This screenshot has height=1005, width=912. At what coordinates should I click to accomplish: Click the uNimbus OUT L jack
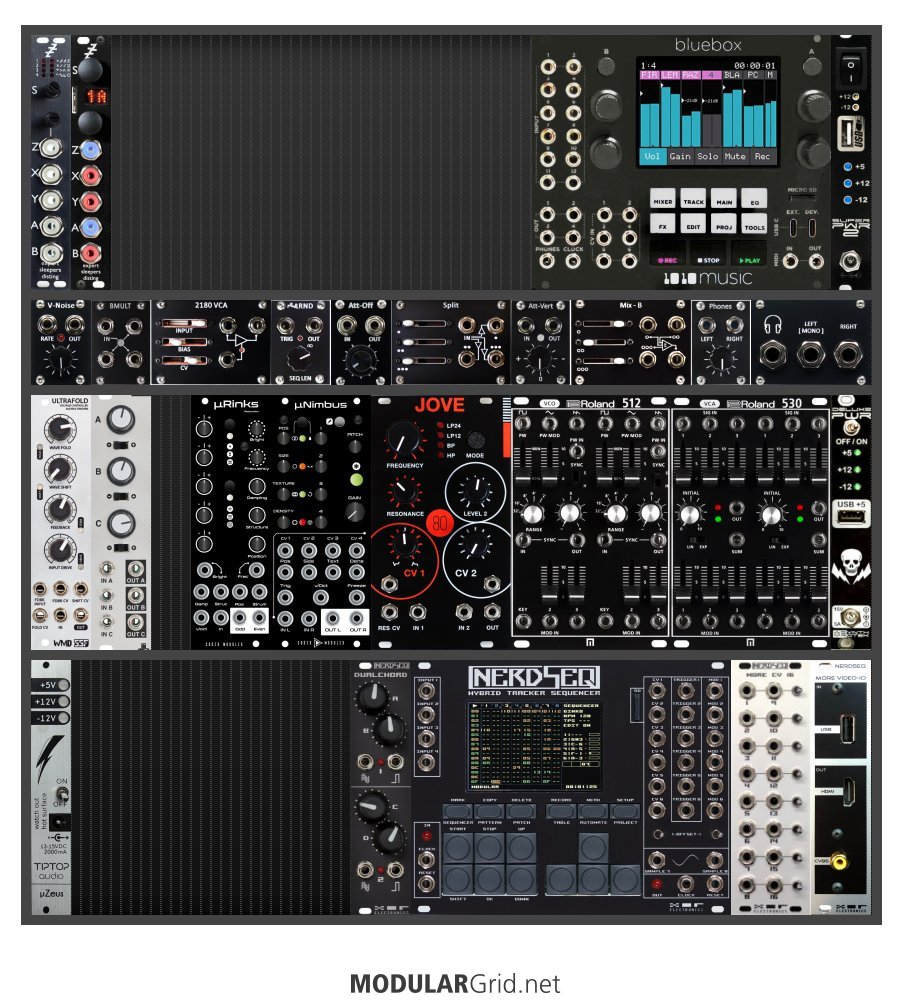coord(333,619)
